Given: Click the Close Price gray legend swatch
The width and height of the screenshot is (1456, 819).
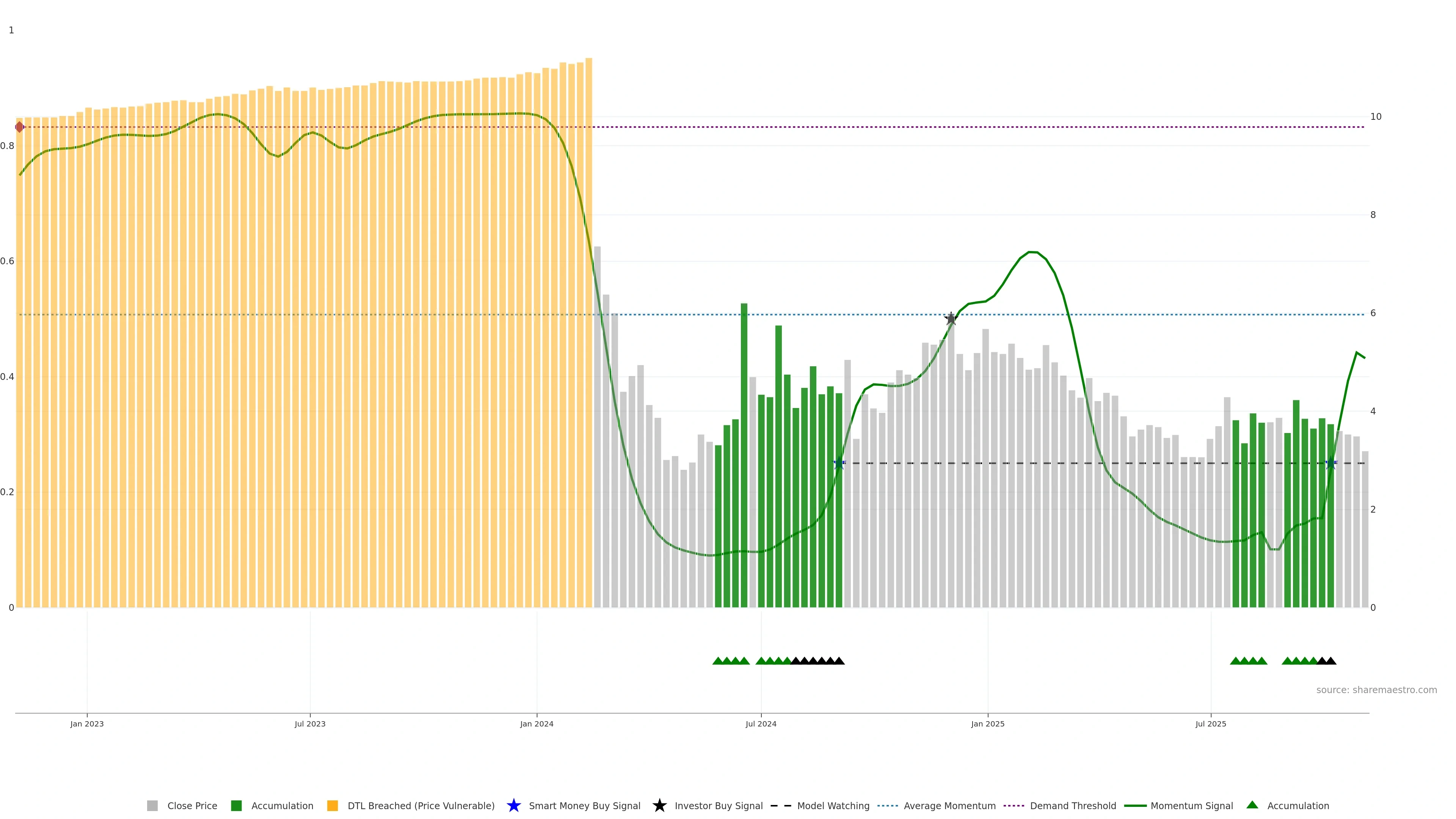Looking at the screenshot, I should point(152,805).
